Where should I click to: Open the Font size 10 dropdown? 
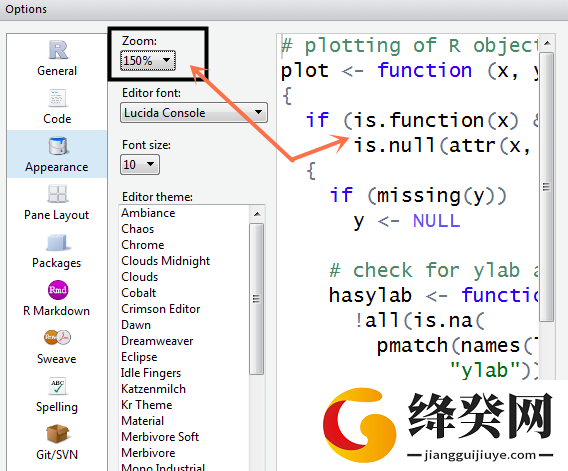[140, 165]
